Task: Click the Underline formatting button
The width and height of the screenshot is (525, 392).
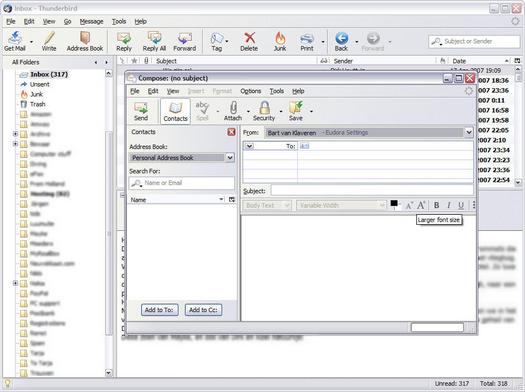Action: click(x=461, y=205)
